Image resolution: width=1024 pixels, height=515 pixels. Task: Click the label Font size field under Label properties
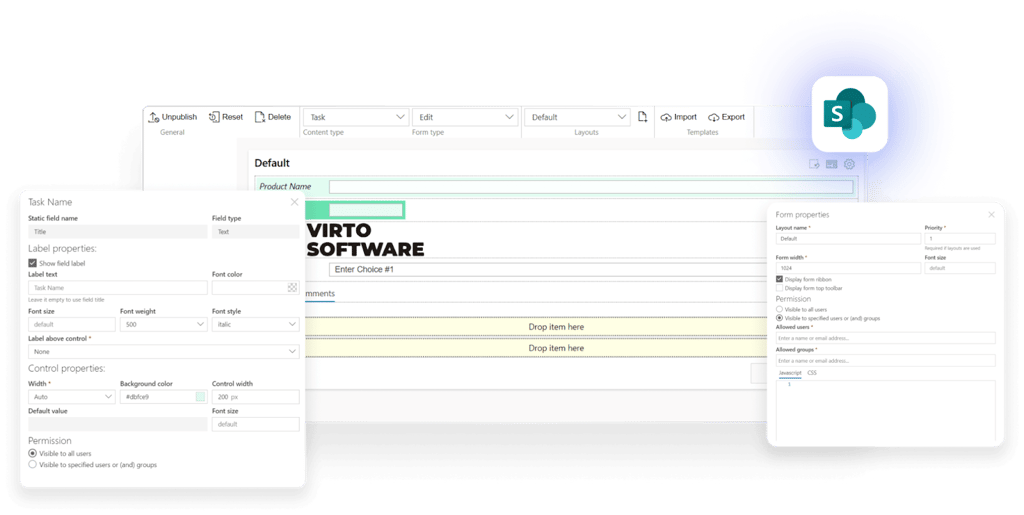[71, 324]
